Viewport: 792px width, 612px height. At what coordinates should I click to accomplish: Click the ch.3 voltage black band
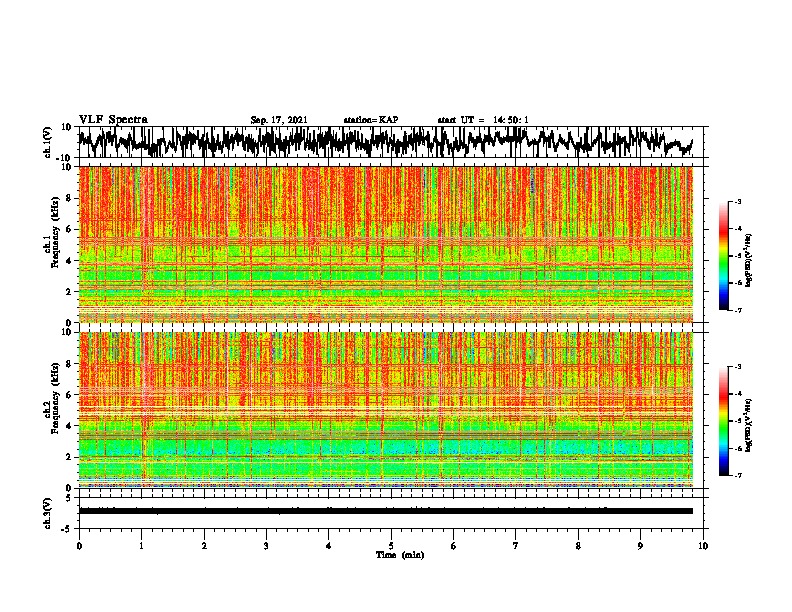tap(385, 511)
